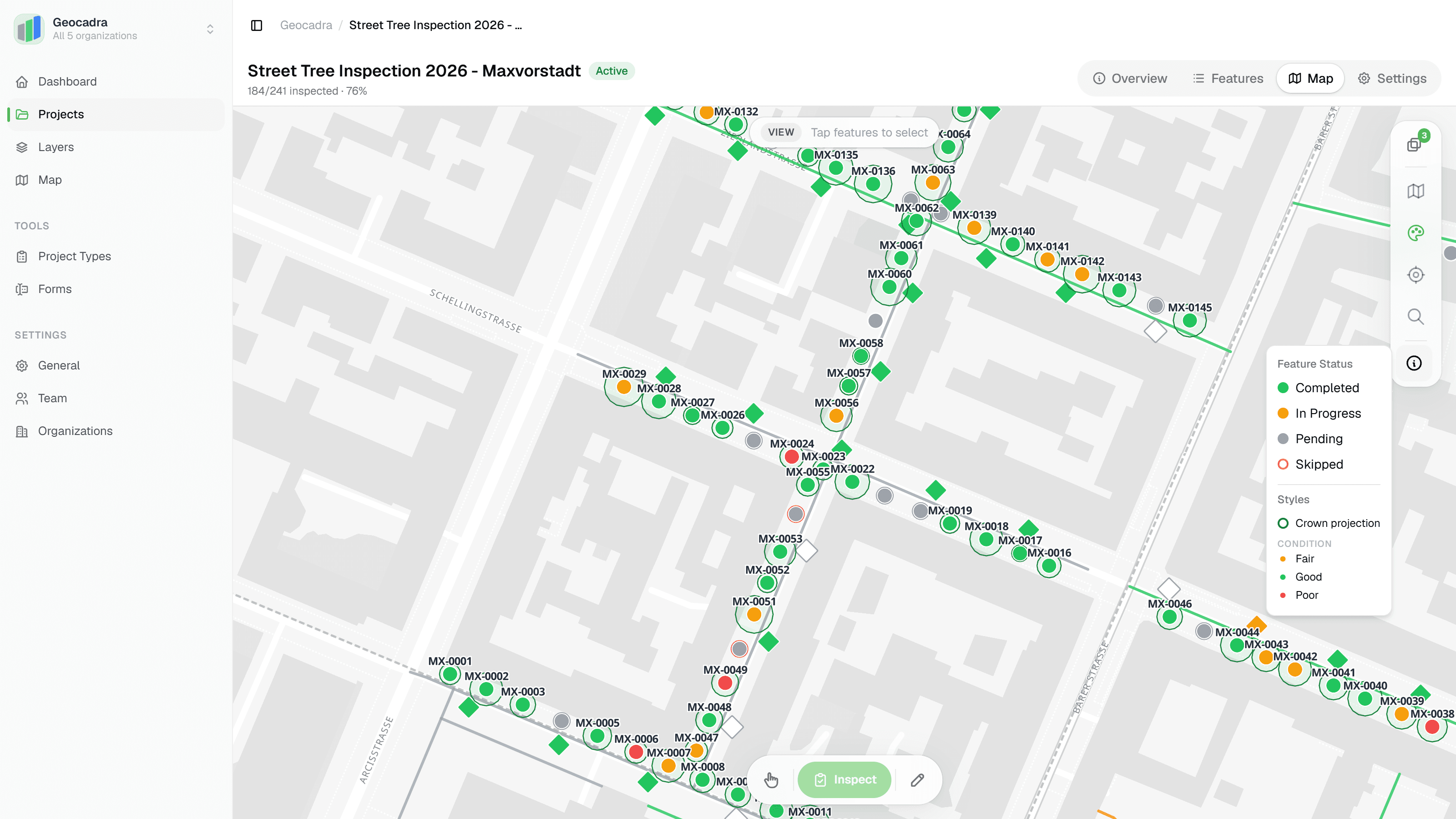
Task: Switch to the Map tab
Action: [1311, 79]
